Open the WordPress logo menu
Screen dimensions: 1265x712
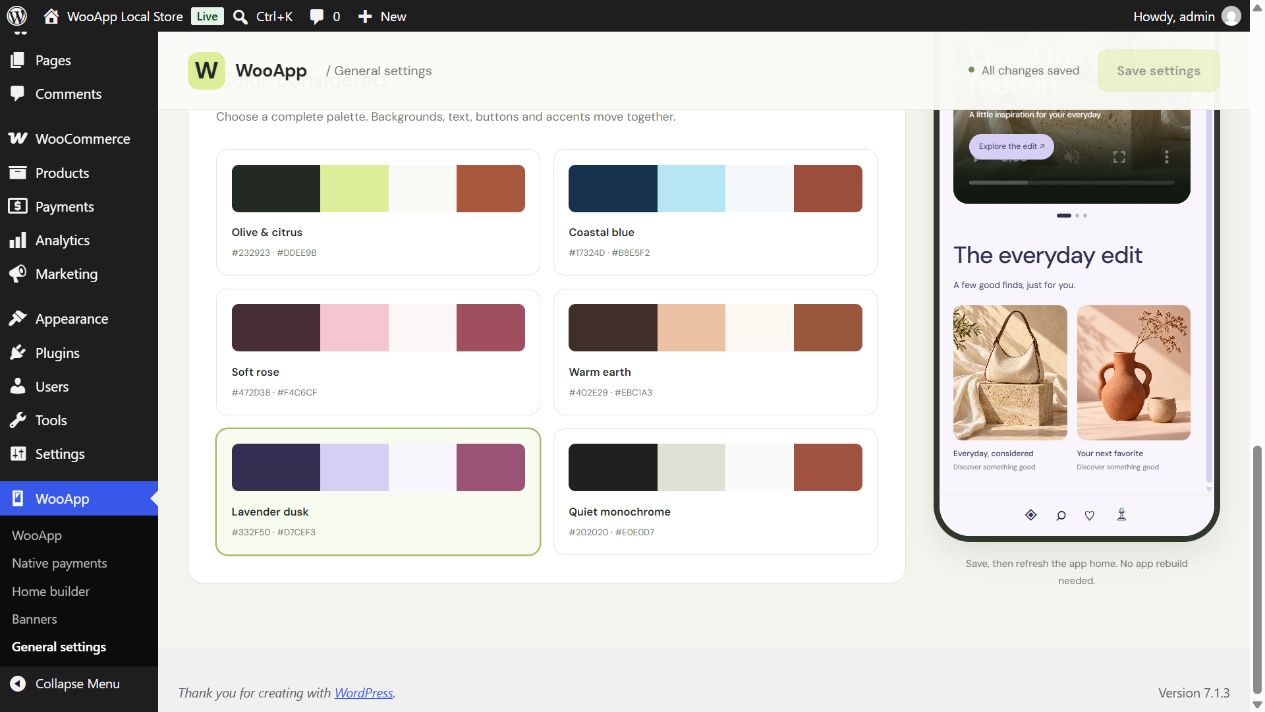click(17, 16)
